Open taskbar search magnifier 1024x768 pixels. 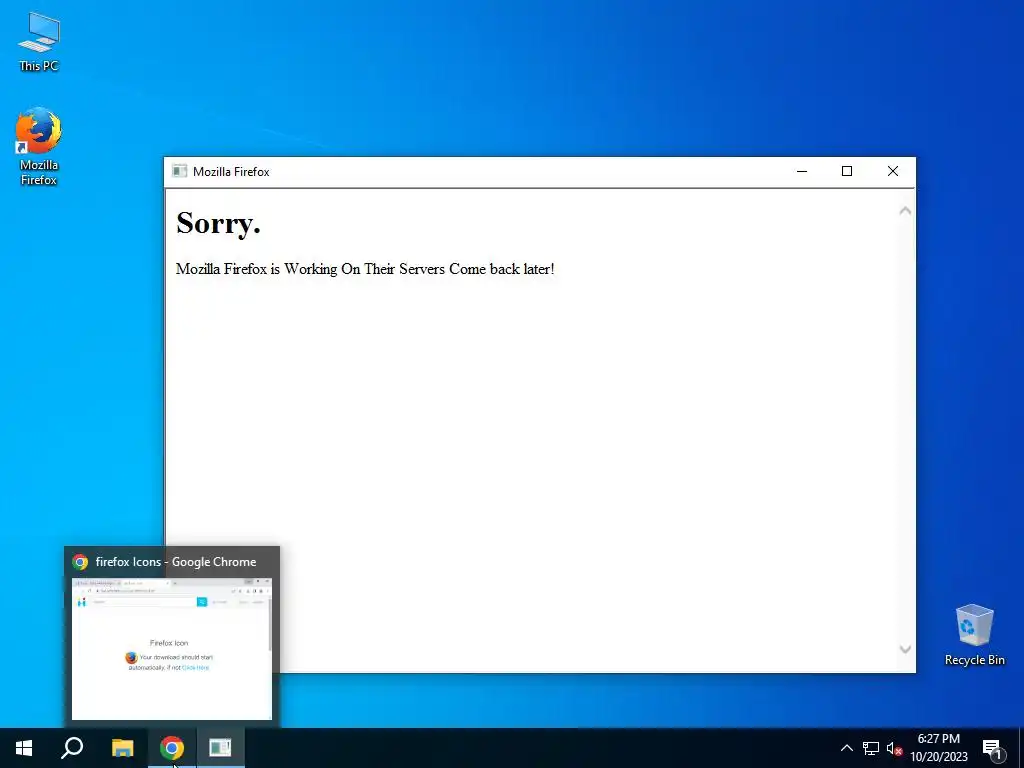click(72, 748)
